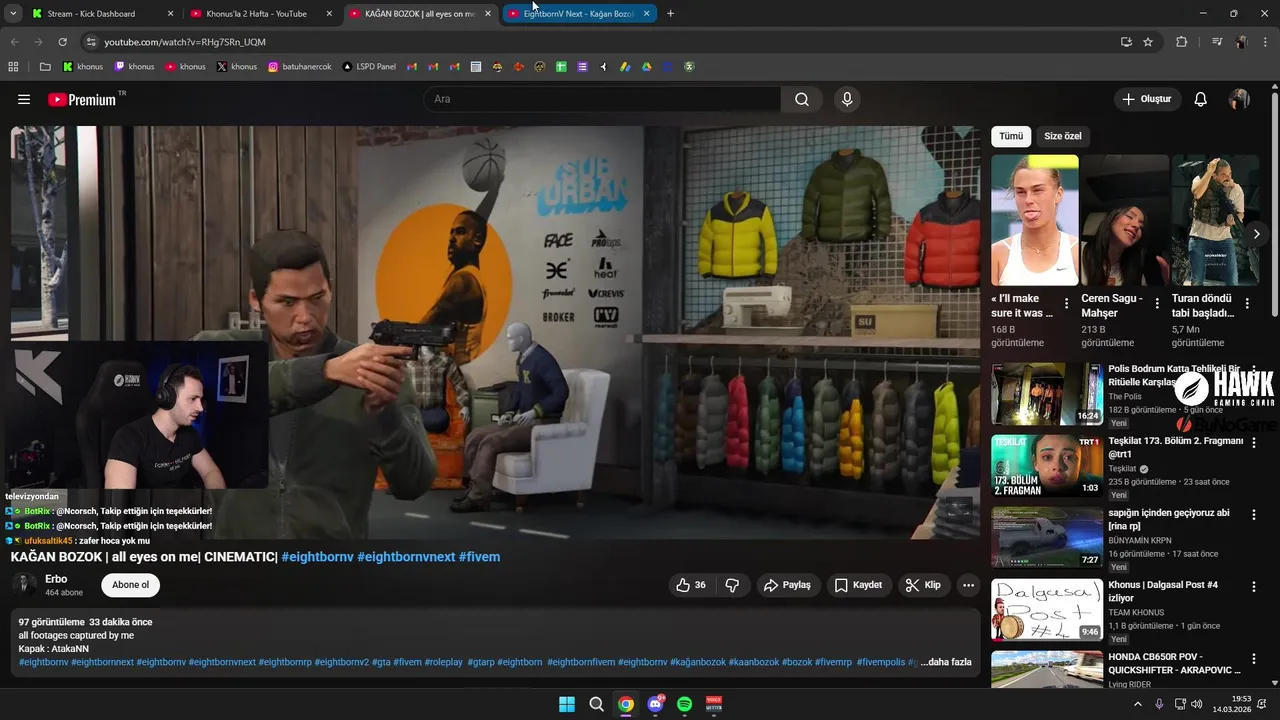The width and height of the screenshot is (1280, 720).
Task: Open Polis Bodrum Katta video thumbnail
Action: coord(1047,394)
